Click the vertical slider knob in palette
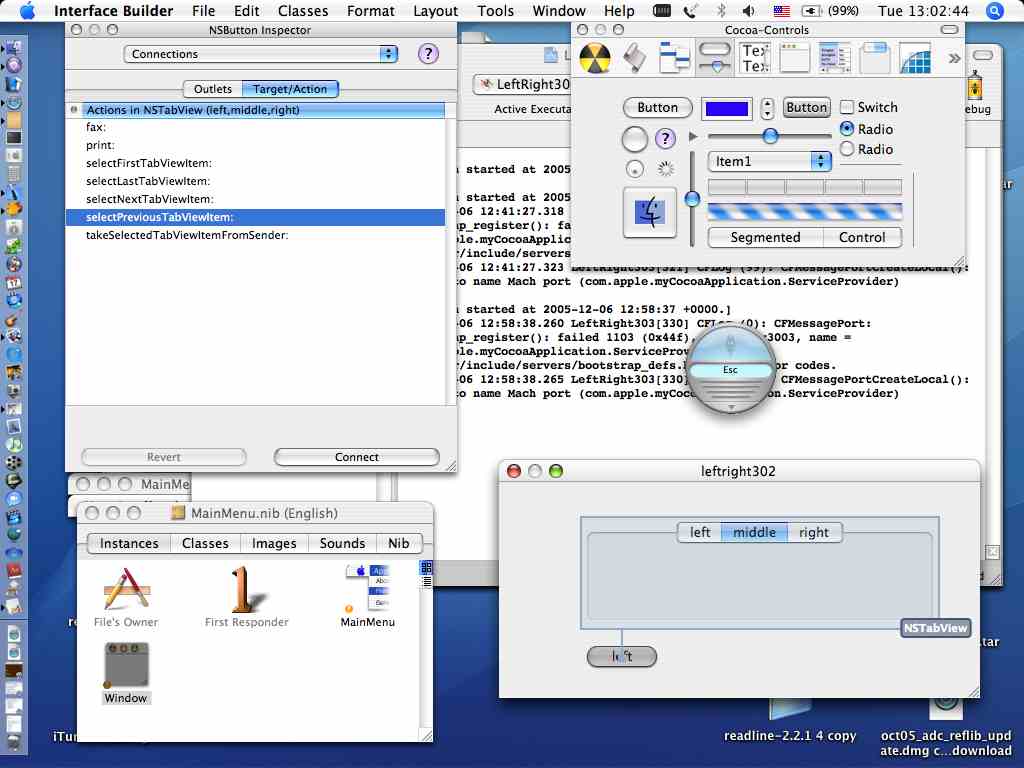The image size is (1024, 768). click(x=692, y=198)
